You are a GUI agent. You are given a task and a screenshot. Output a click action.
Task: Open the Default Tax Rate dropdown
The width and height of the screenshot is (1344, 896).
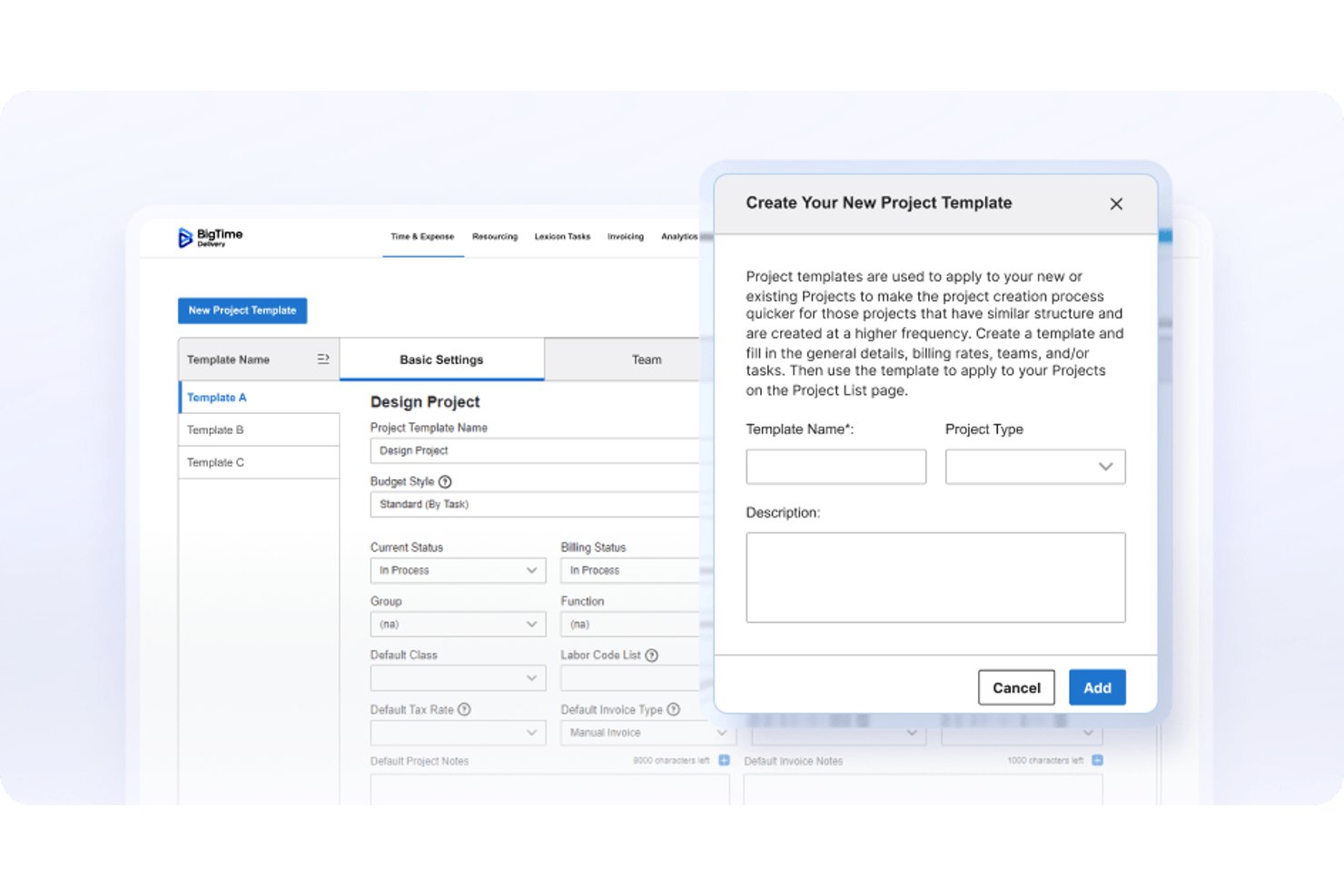click(x=458, y=733)
